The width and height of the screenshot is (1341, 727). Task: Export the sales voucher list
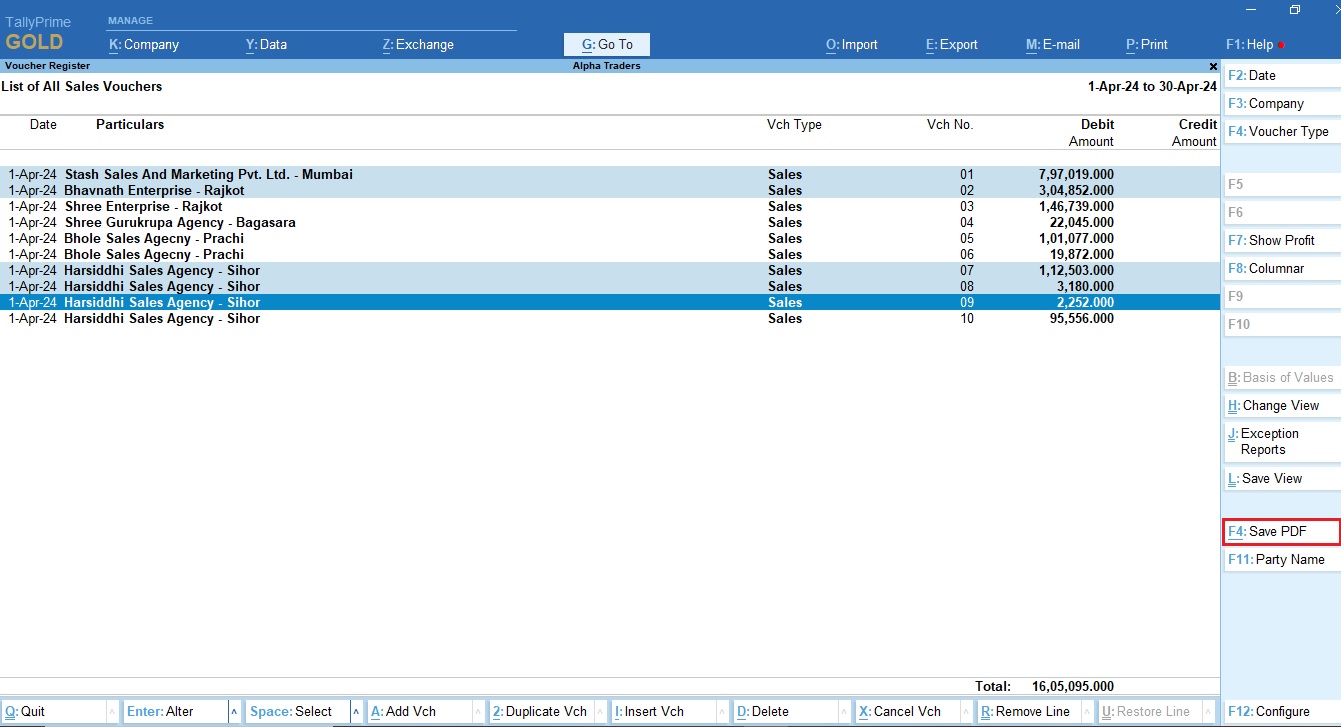[950, 44]
